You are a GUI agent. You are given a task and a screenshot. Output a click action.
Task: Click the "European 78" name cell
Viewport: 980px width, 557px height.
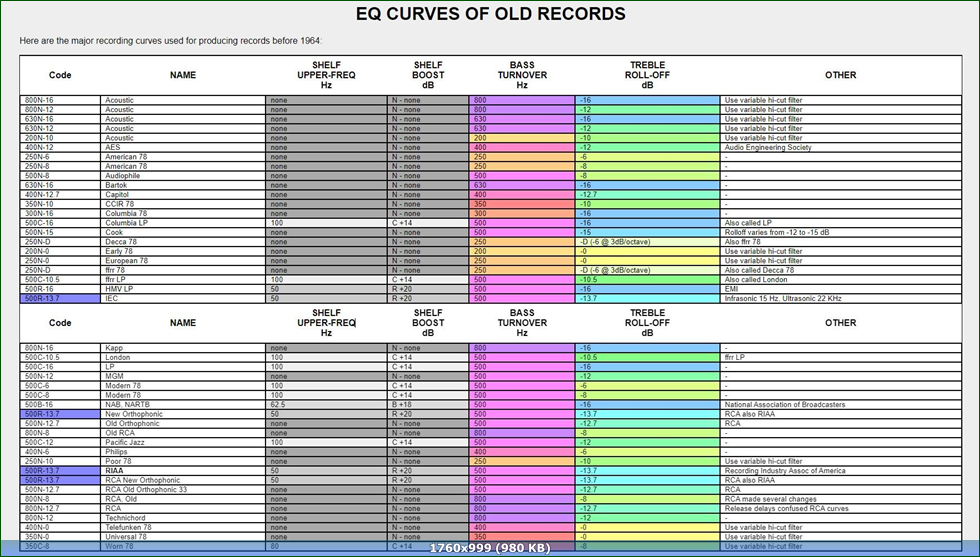(182, 261)
